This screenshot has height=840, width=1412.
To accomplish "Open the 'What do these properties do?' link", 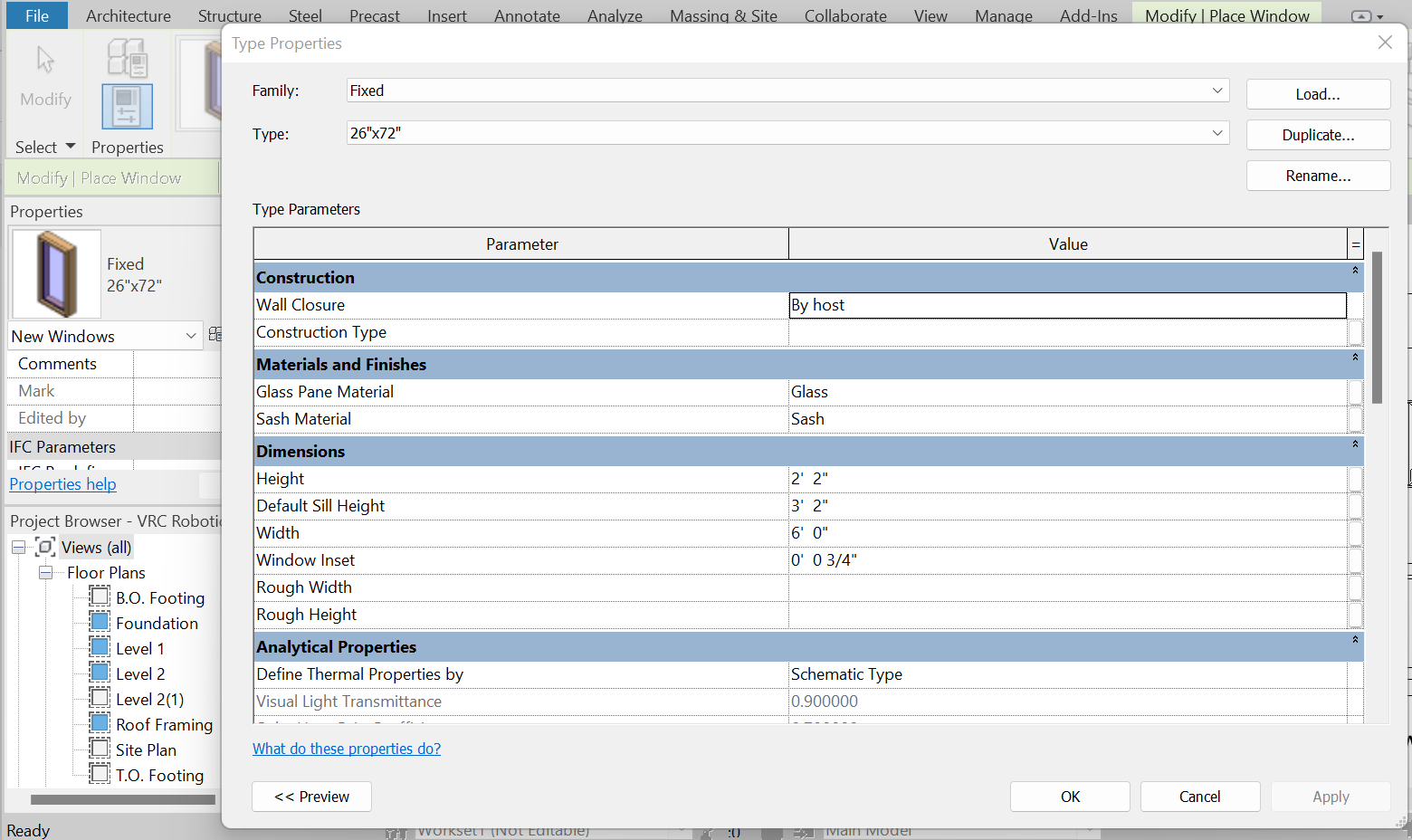I will pos(347,749).
